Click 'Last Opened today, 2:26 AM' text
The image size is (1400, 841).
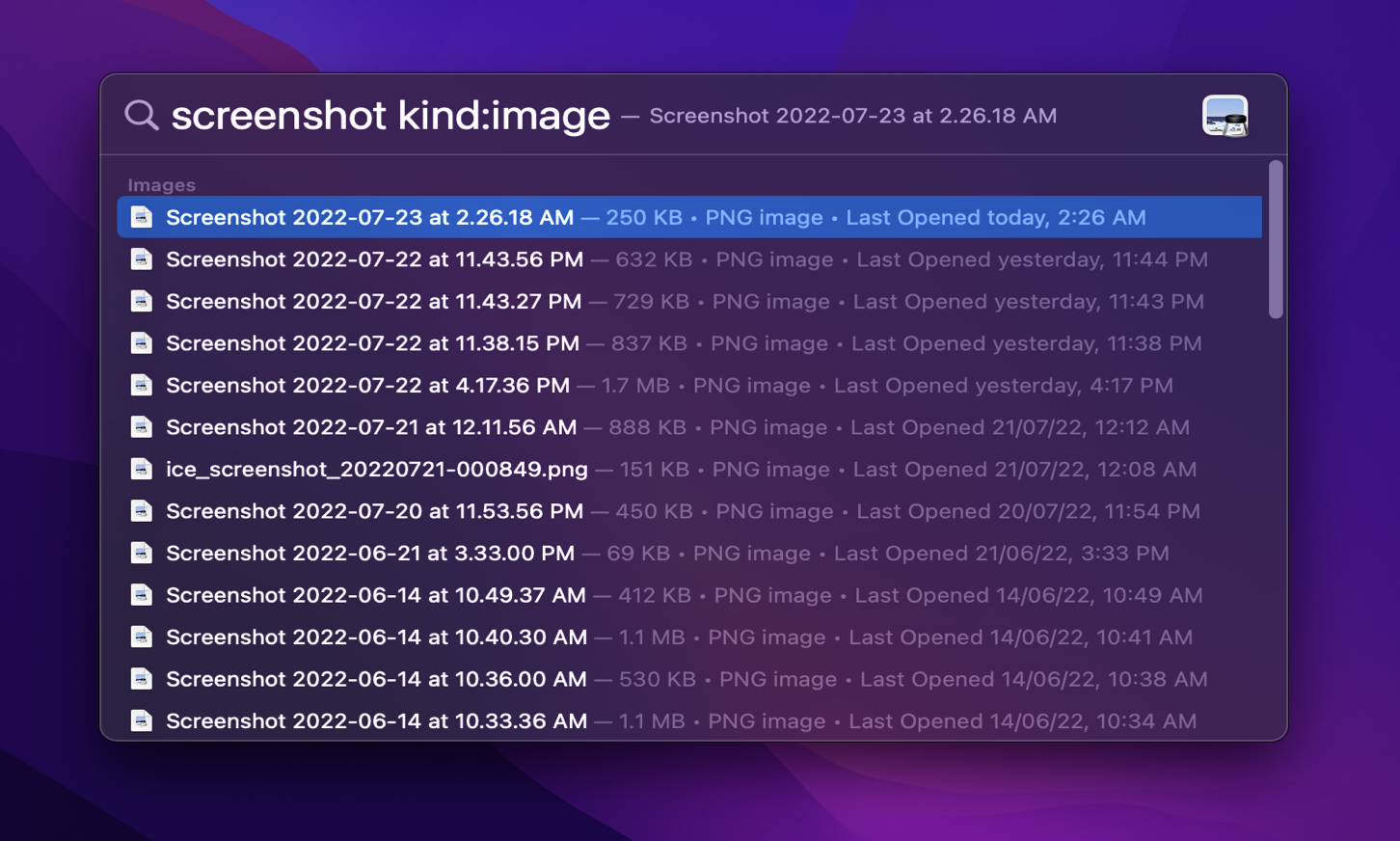(996, 218)
